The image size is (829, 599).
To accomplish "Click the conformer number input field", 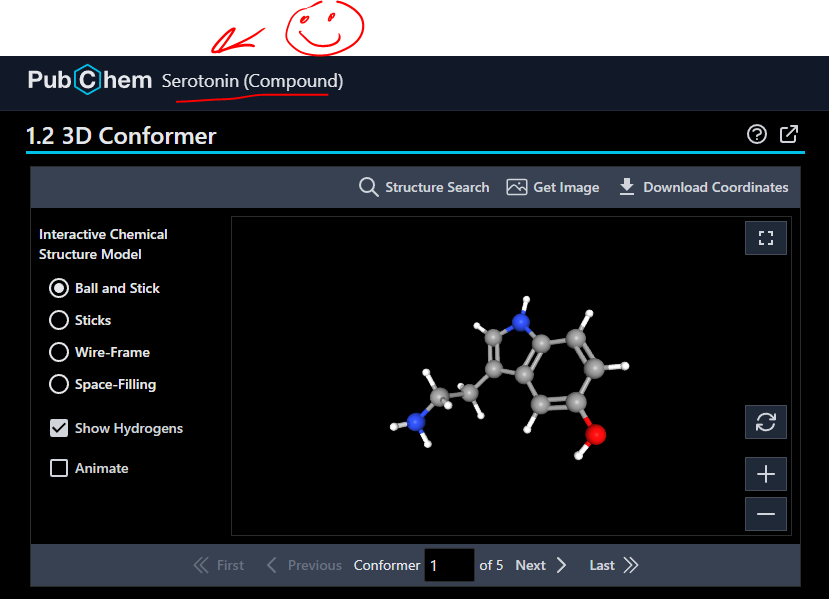I will click(x=449, y=565).
